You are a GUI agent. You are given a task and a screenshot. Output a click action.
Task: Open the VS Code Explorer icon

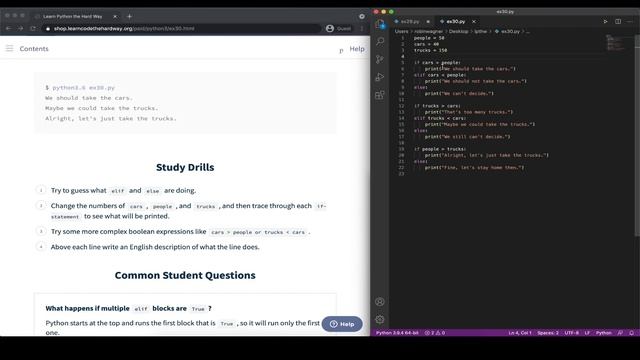click(380, 24)
